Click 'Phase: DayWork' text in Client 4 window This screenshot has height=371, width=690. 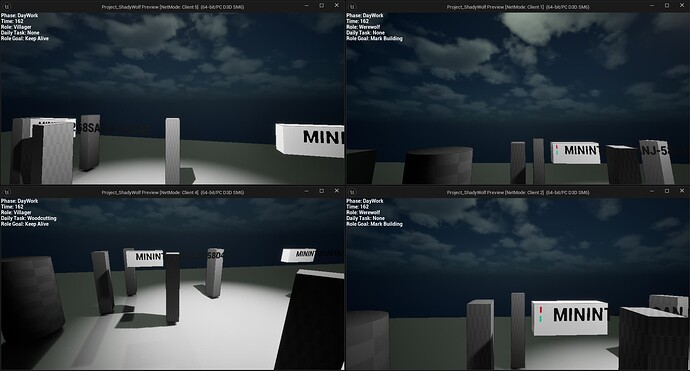tap(19, 201)
